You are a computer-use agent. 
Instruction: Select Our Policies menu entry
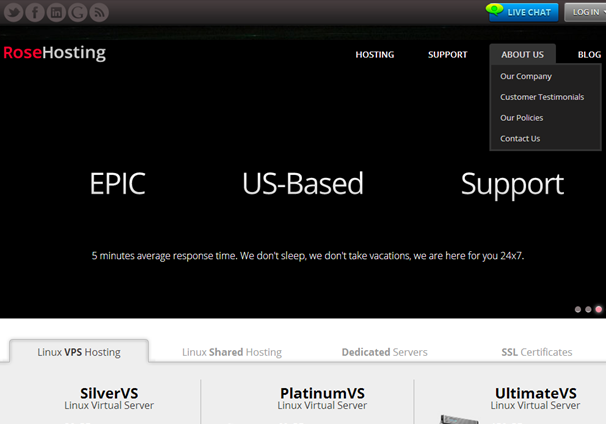pos(522,118)
